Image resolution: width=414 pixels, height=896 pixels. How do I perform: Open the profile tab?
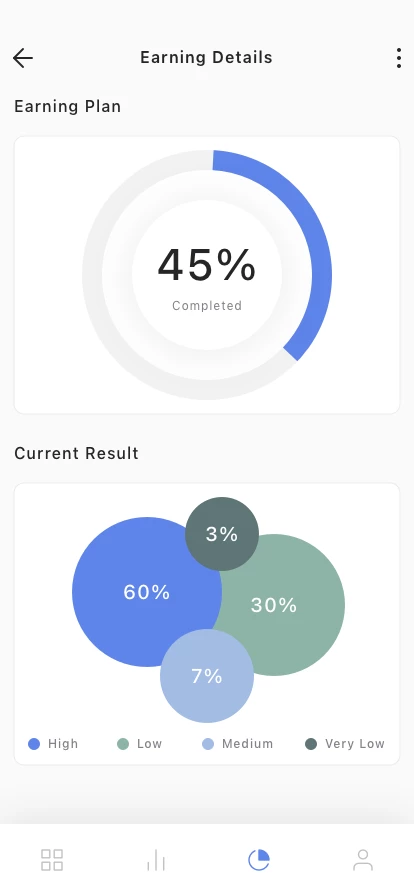click(x=363, y=860)
